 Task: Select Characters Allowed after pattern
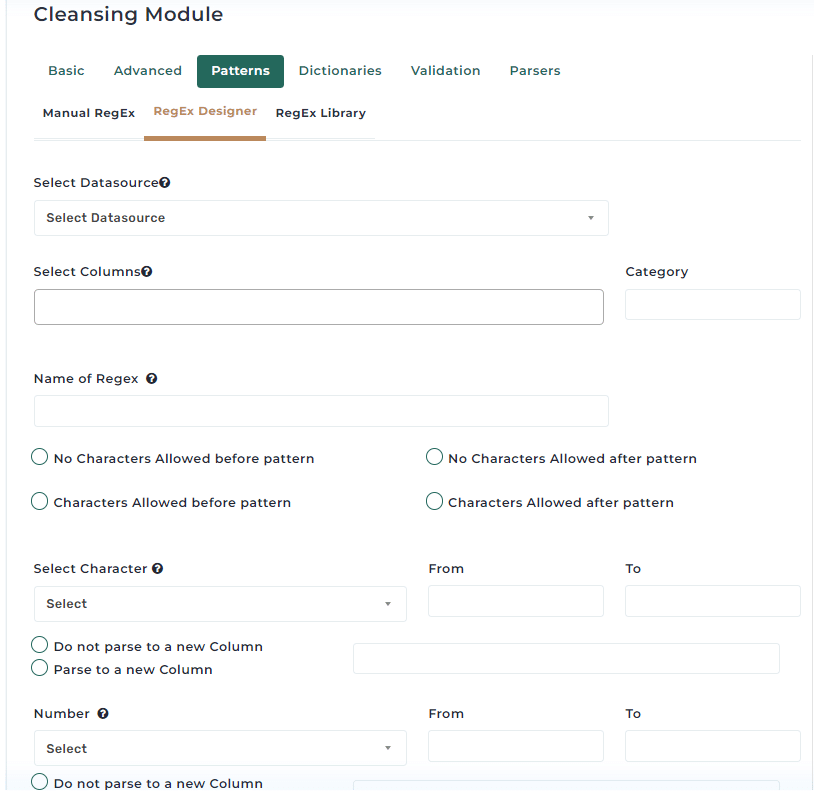434,502
